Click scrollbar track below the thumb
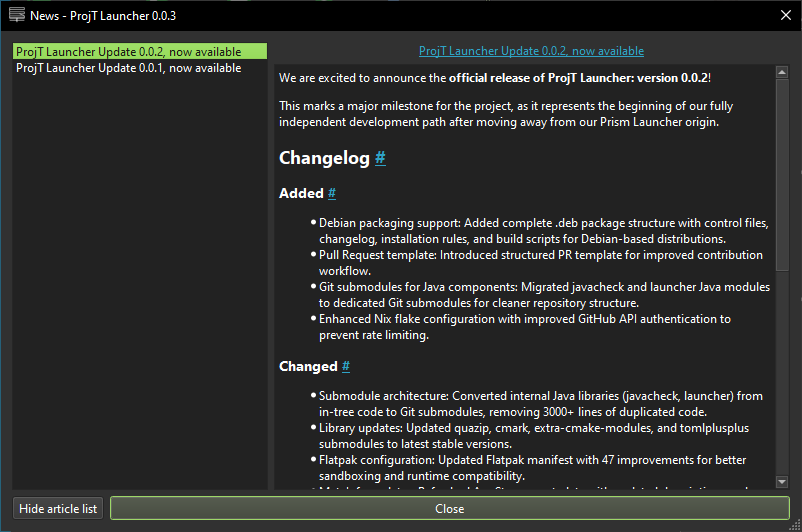Viewport: 802px width, 532px height. tap(783, 370)
